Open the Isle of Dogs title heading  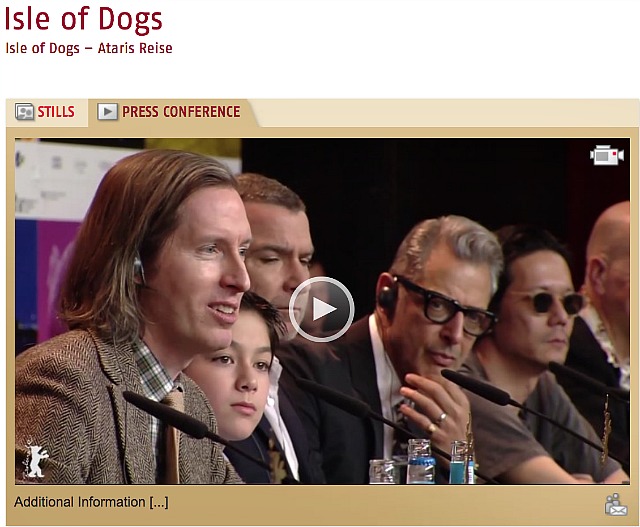[83, 20]
